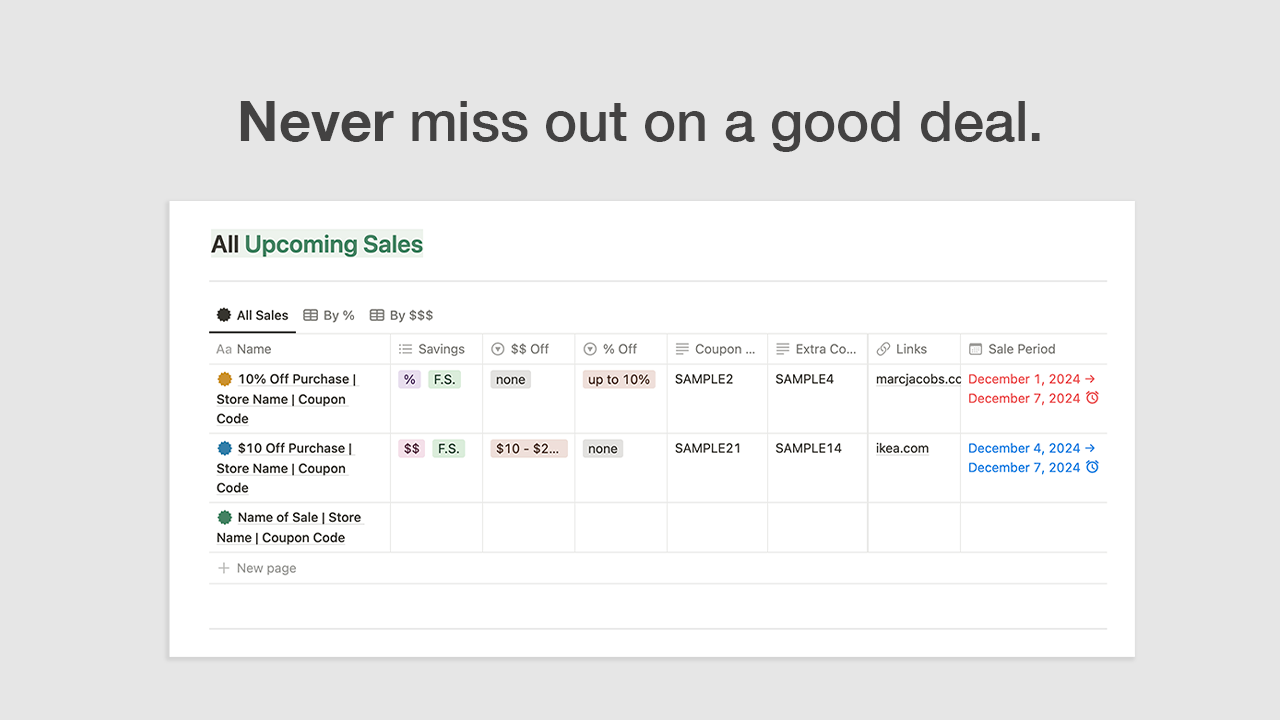Open the marcjacobs.com link
Screen dimensions: 1280x720
click(918, 379)
